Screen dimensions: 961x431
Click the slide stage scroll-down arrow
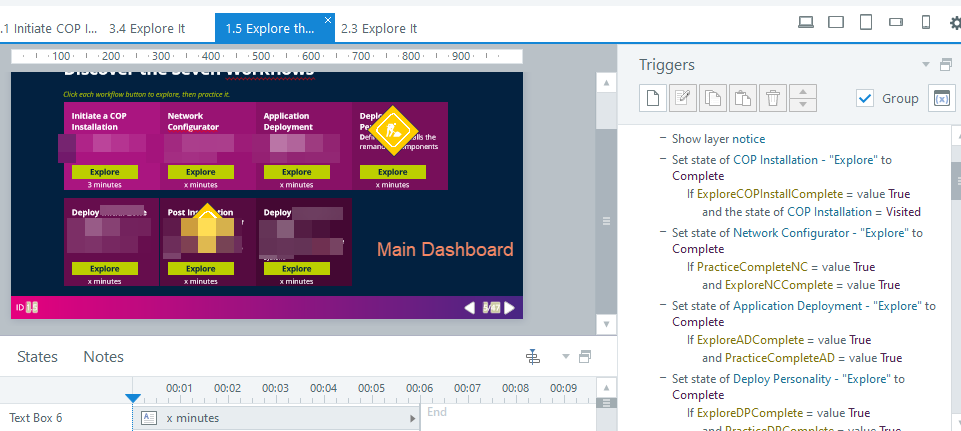(x=606, y=324)
